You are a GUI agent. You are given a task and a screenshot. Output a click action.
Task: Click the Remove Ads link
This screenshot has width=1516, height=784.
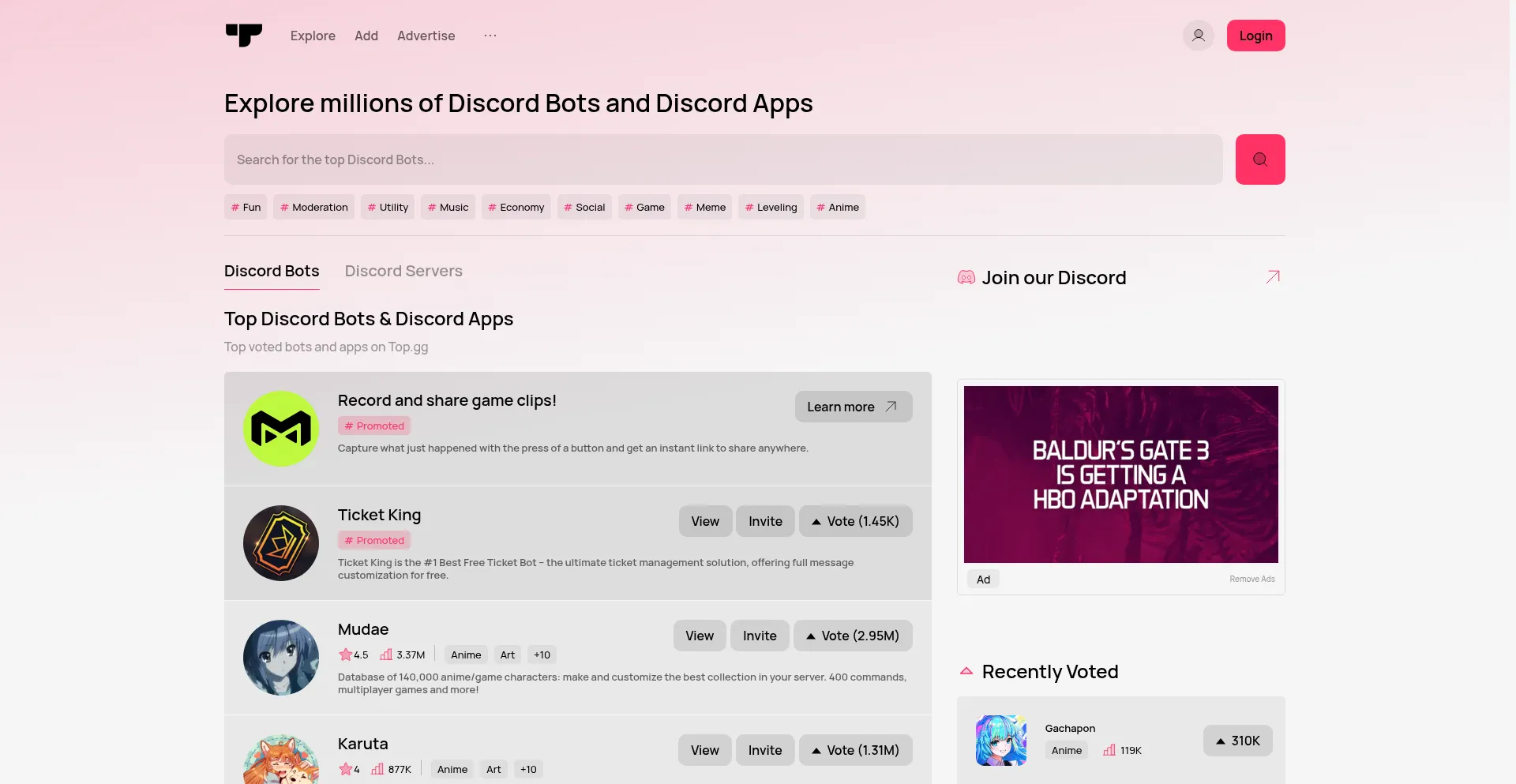(x=1252, y=579)
